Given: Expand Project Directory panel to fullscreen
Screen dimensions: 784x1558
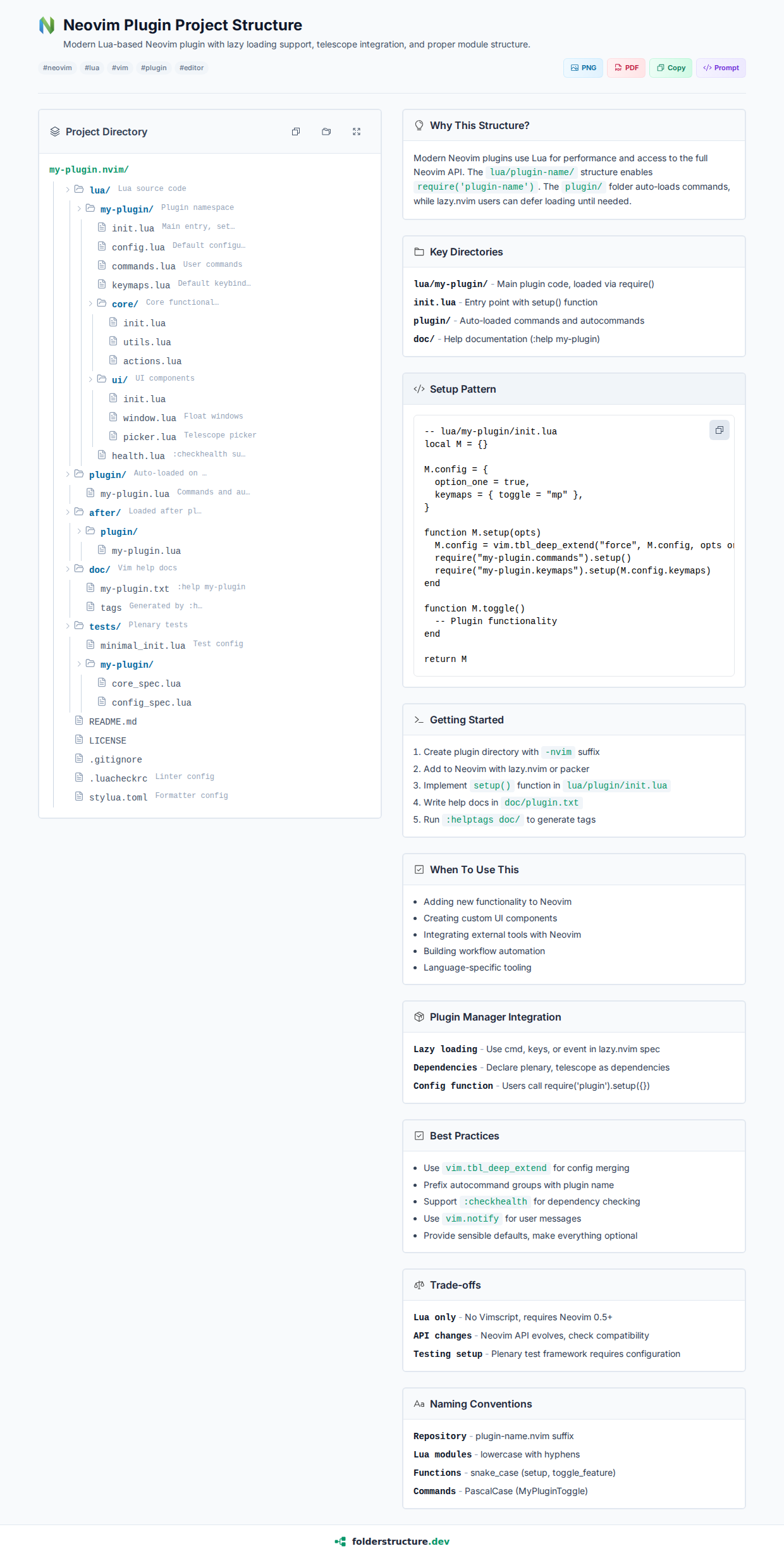Looking at the screenshot, I should click(357, 132).
